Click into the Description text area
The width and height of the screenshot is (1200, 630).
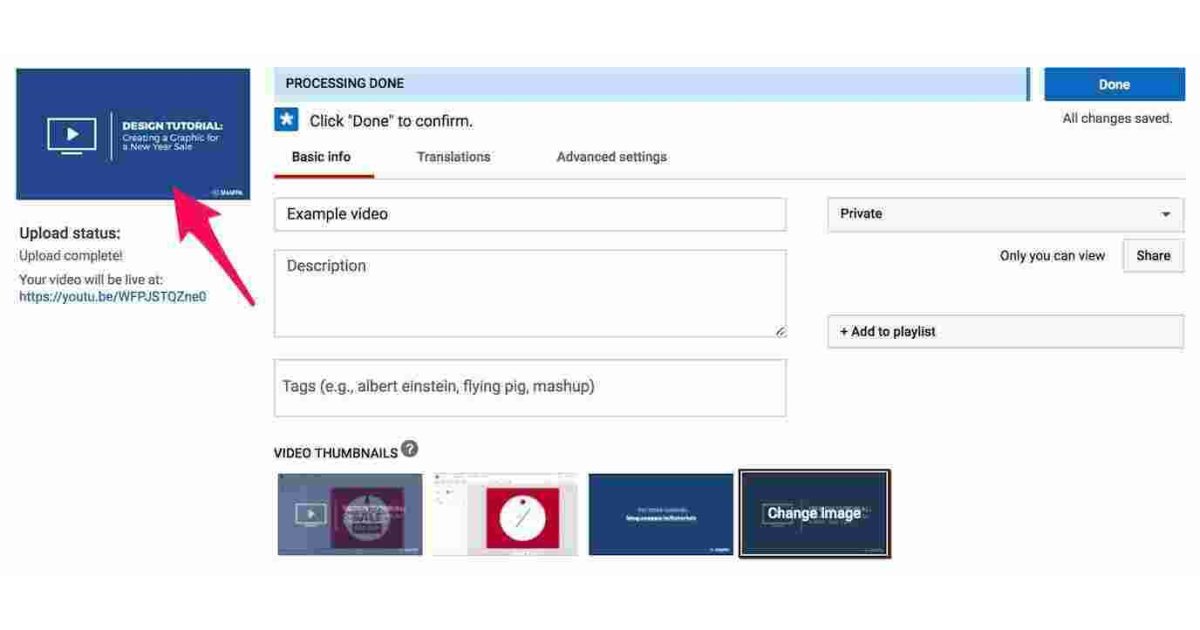pyautogui.click(x=530, y=293)
